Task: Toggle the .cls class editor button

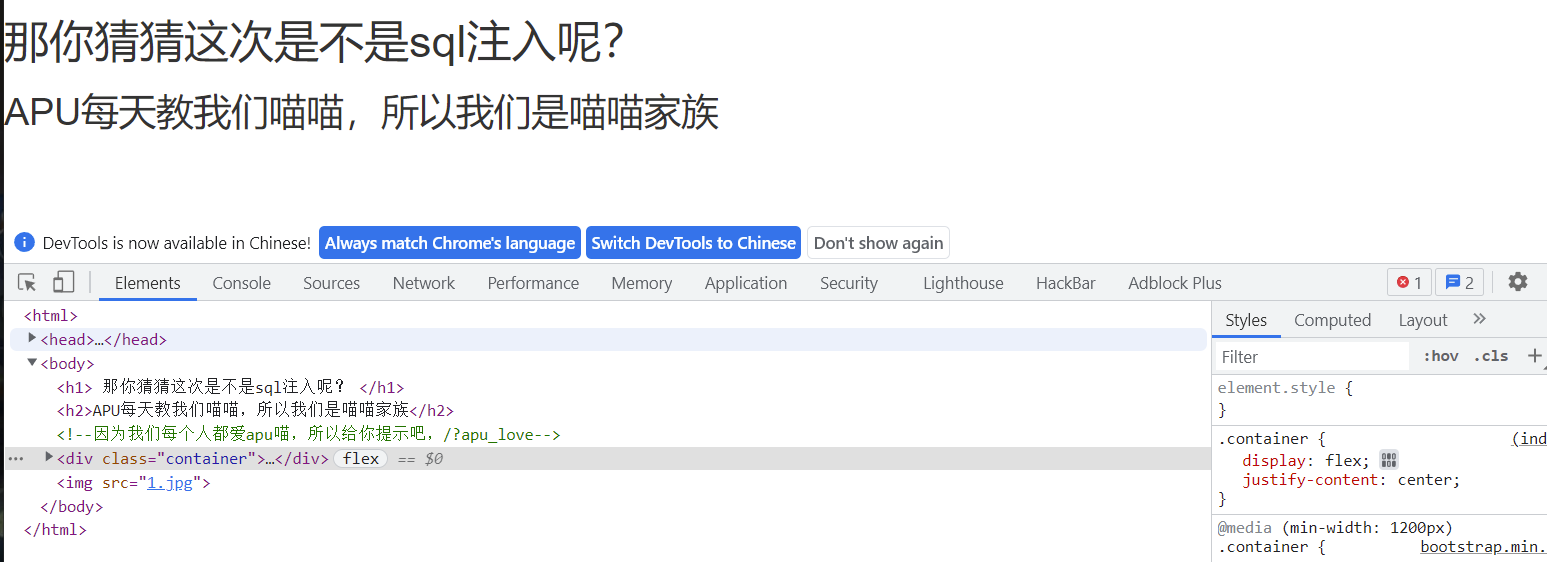Action: pos(1491,356)
